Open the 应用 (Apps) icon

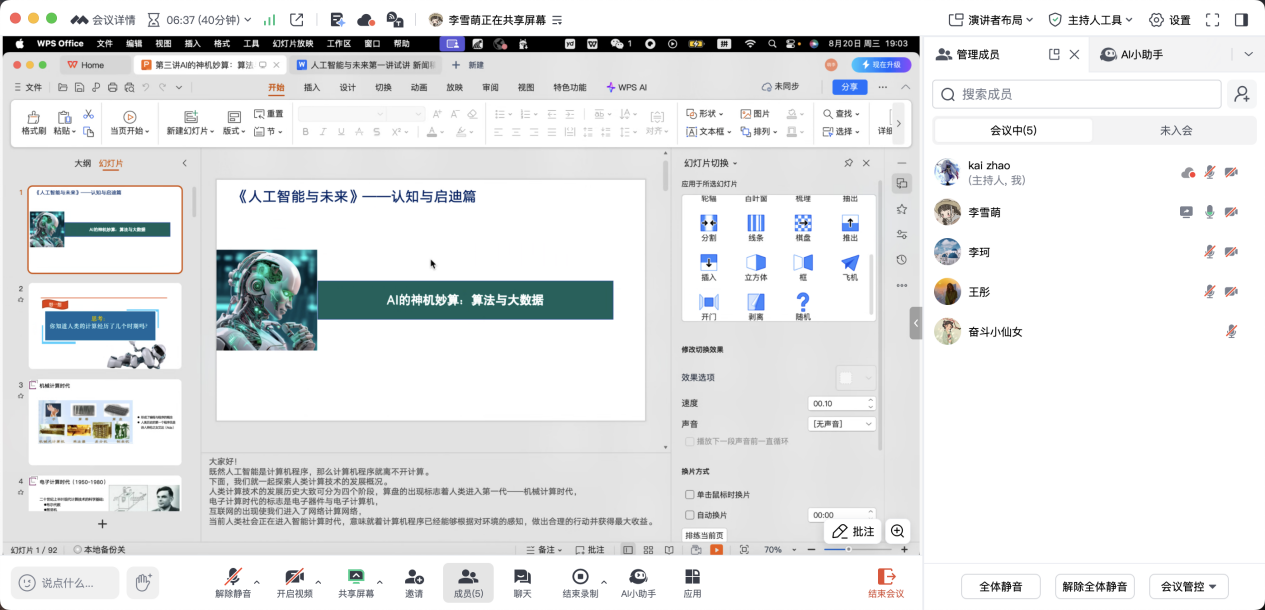coord(692,577)
